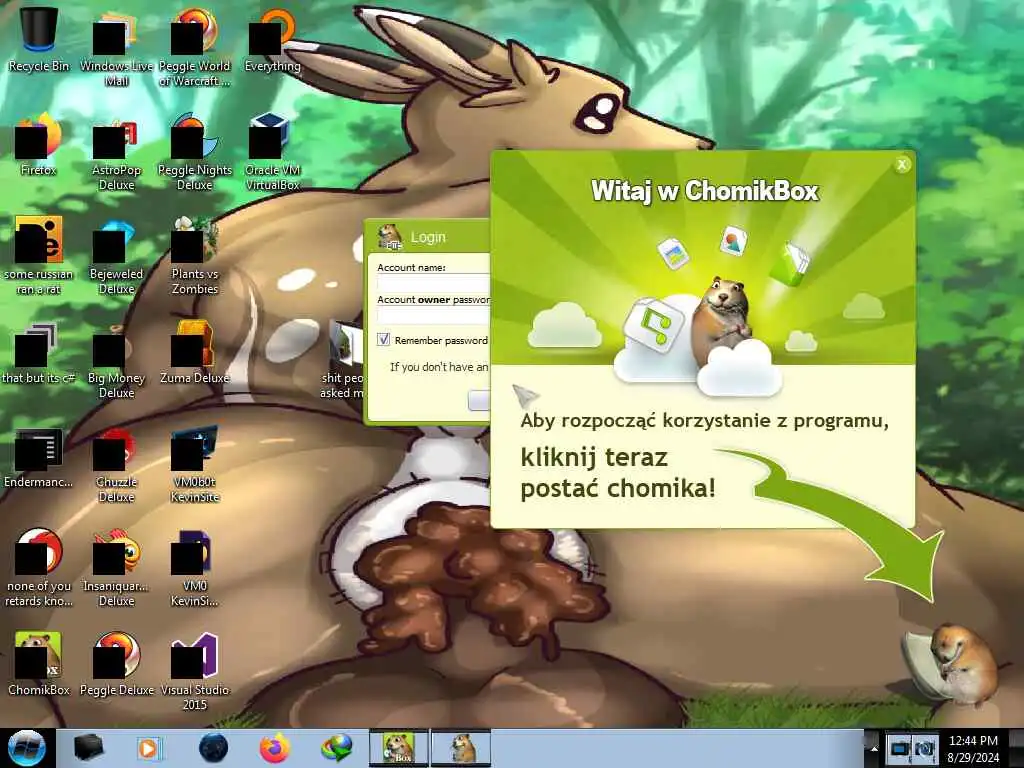The width and height of the screenshot is (1024, 768).
Task: Select the Endermanc... desktop icon
Action: click(39, 457)
